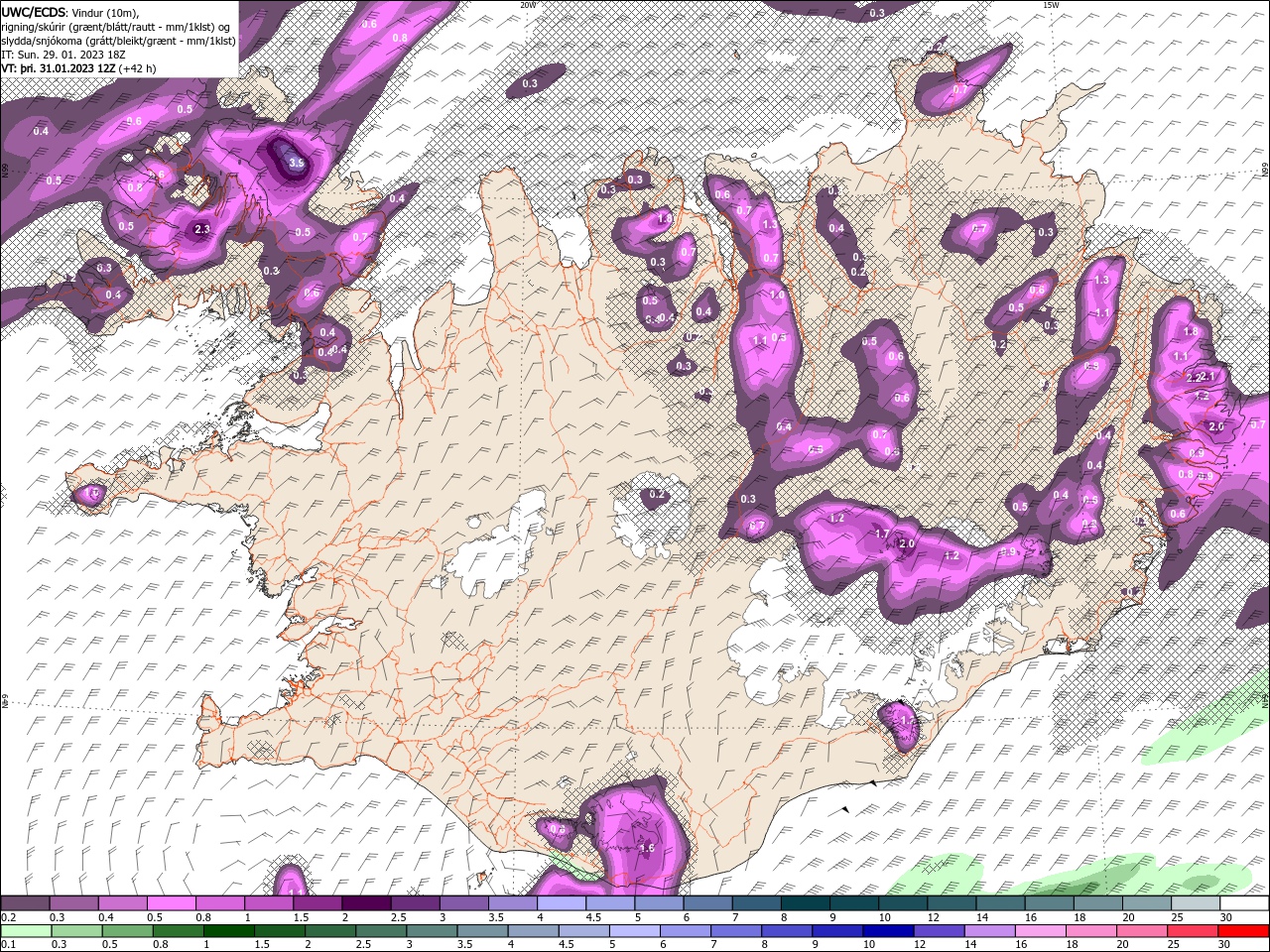1270x952 pixels.
Task: Pick bright red rain-legend swatch after 30
Action: [x=1244, y=931]
